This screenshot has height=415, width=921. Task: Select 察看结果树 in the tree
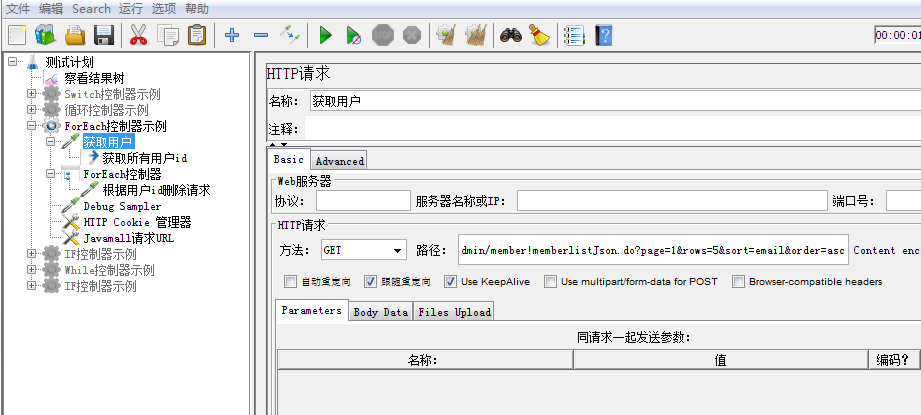tap(94, 78)
